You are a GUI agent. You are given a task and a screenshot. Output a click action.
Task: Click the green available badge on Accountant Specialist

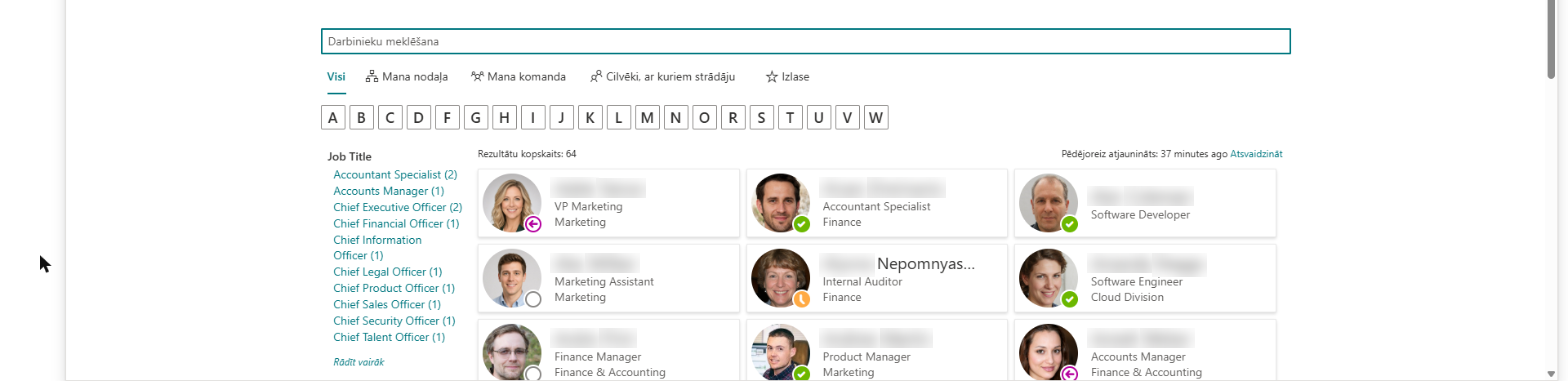(x=802, y=224)
